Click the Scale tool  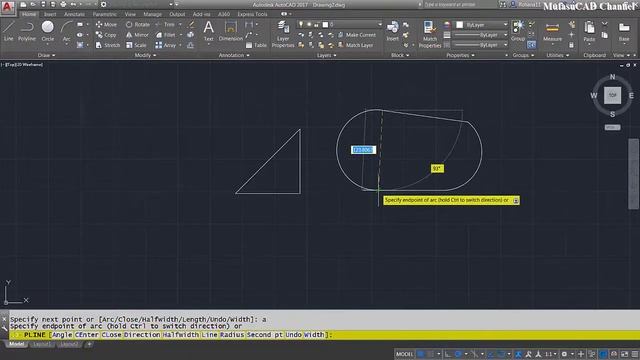tap(136, 45)
